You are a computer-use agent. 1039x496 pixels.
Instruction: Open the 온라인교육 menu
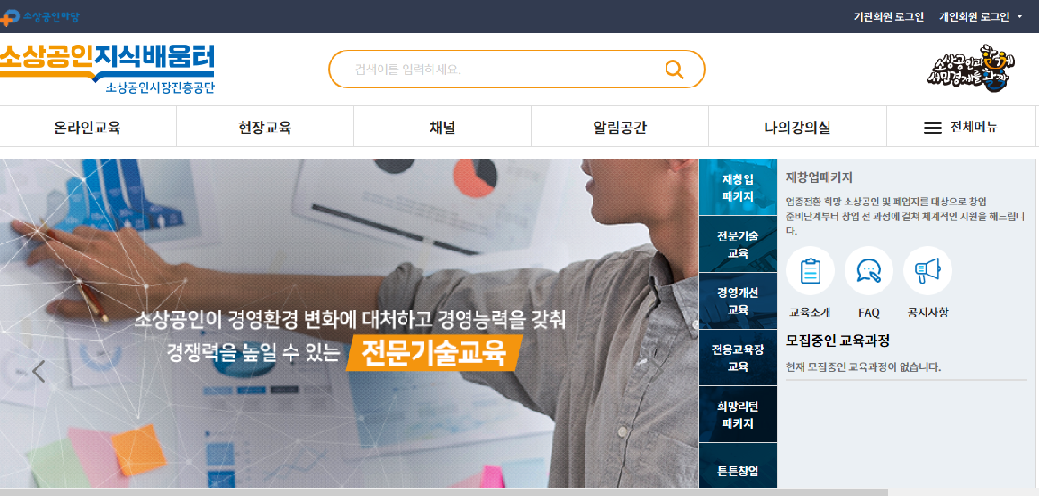(x=87, y=128)
